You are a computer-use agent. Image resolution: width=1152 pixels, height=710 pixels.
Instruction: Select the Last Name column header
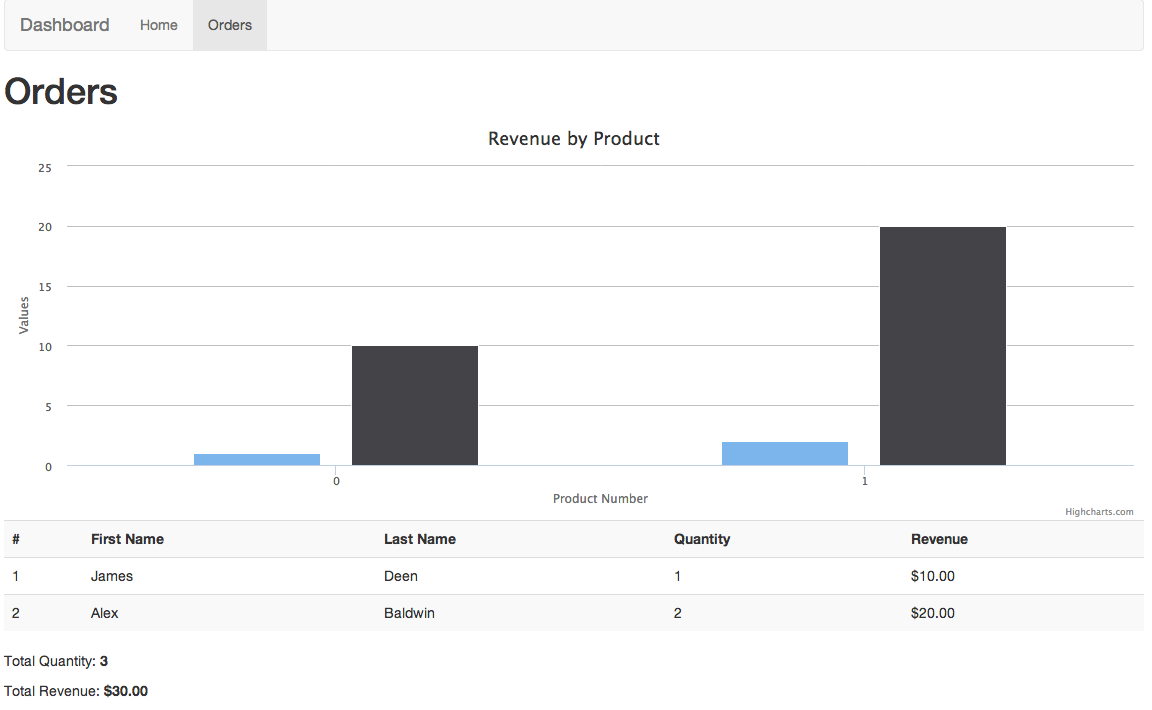pos(419,539)
